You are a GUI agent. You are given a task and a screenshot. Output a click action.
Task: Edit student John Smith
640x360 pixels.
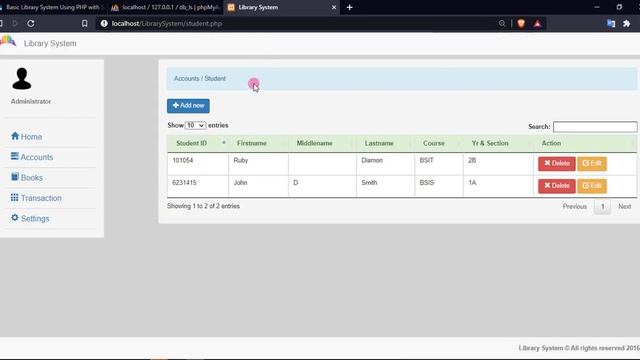(592, 186)
